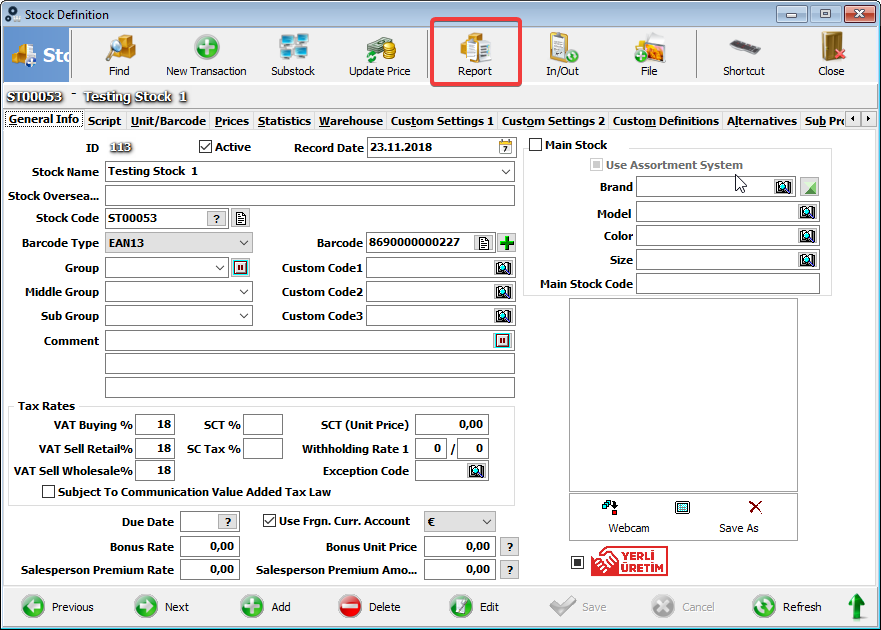The image size is (881, 630).
Task: Click the Save As red X icon
Action: coord(755,507)
